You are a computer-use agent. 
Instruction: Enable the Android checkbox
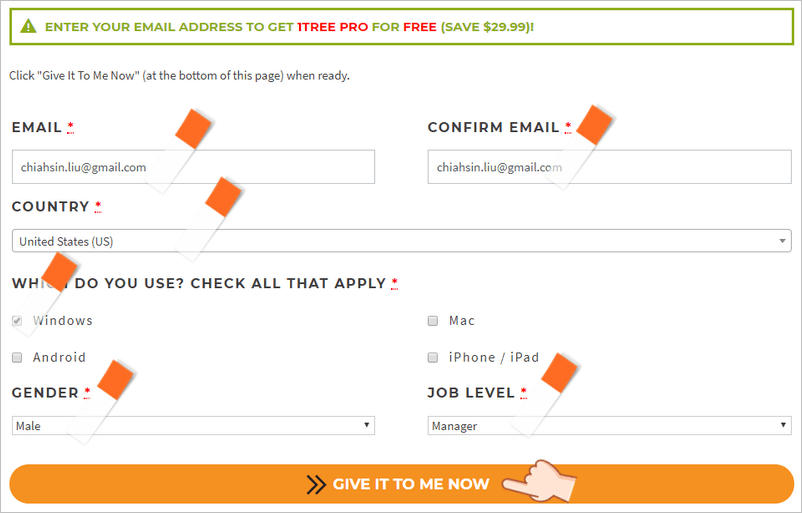click(17, 358)
